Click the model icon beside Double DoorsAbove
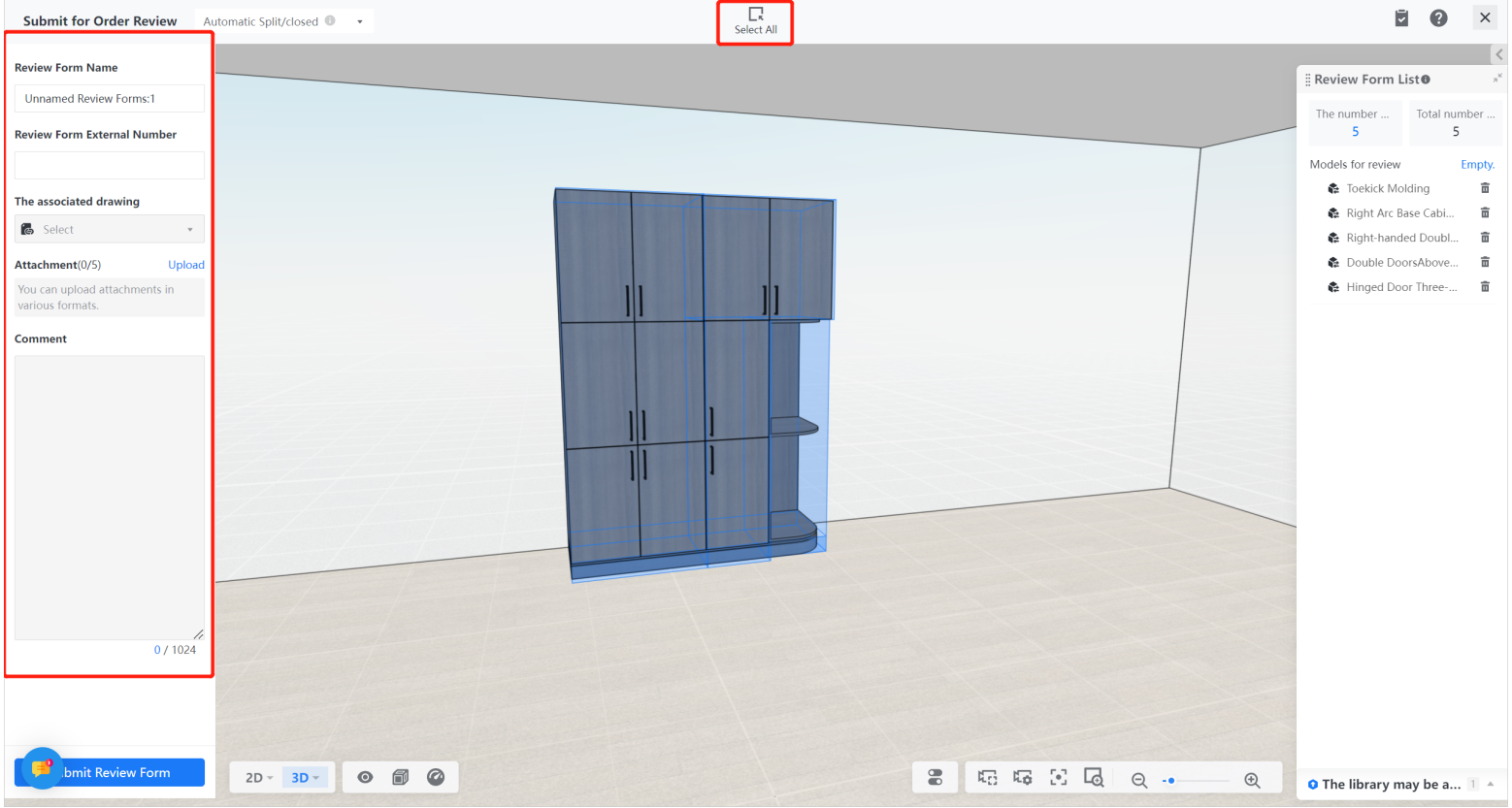 point(1333,263)
